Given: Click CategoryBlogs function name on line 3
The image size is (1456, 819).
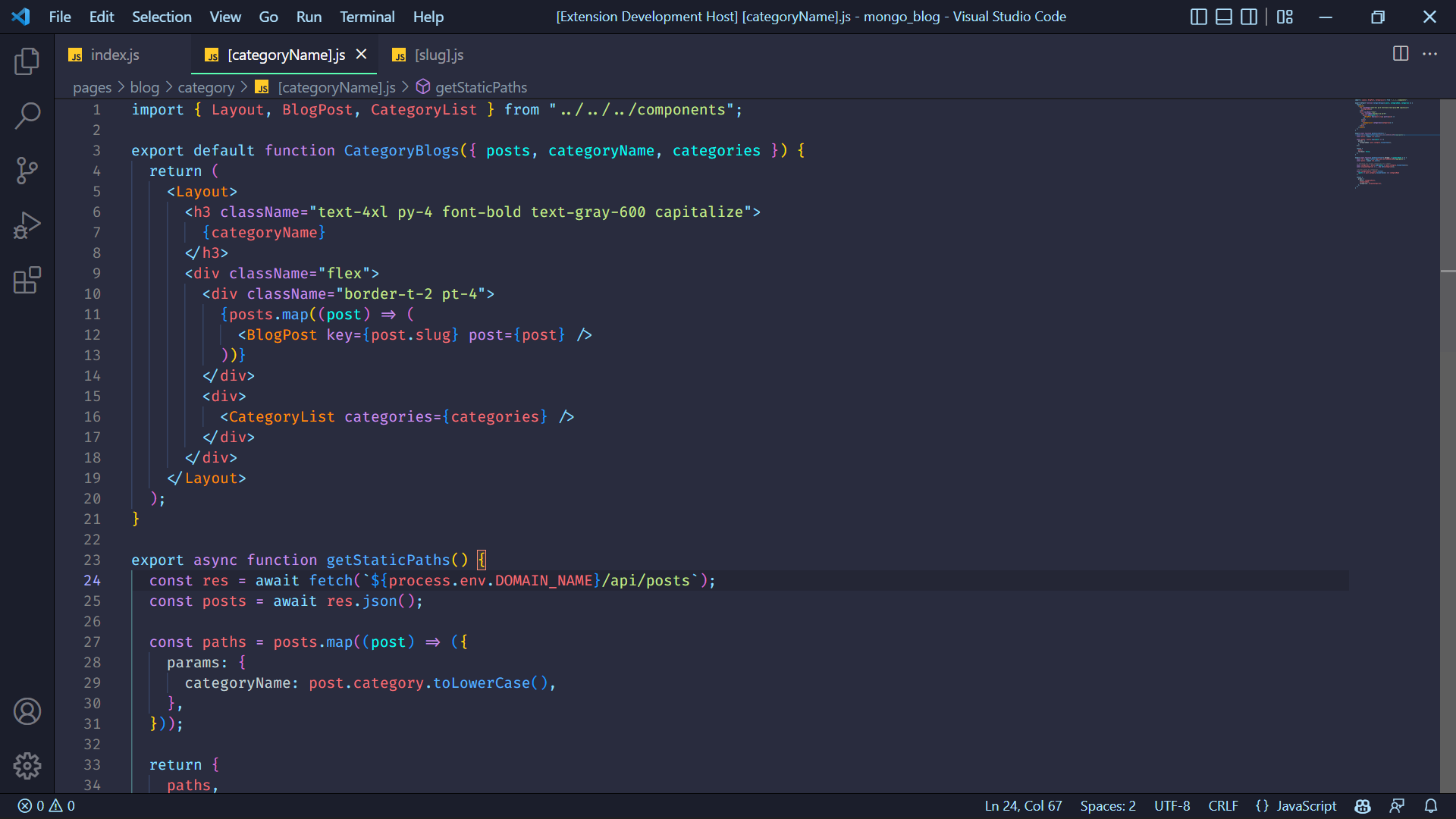Looking at the screenshot, I should (x=401, y=150).
